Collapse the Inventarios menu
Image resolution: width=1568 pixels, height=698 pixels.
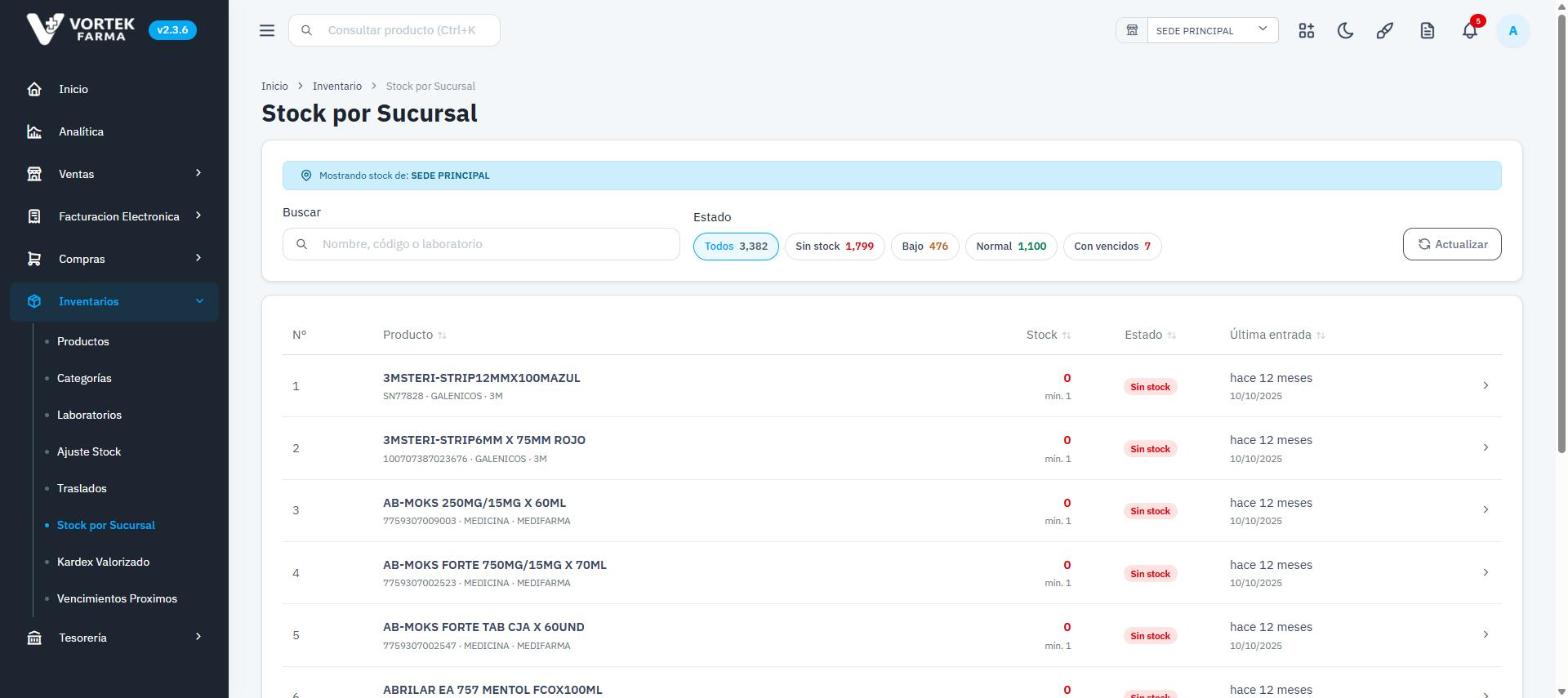click(x=114, y=301)
